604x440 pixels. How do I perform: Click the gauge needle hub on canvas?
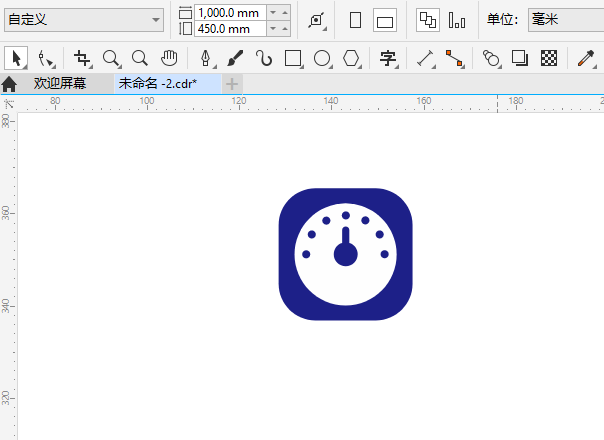click(346, 254)
